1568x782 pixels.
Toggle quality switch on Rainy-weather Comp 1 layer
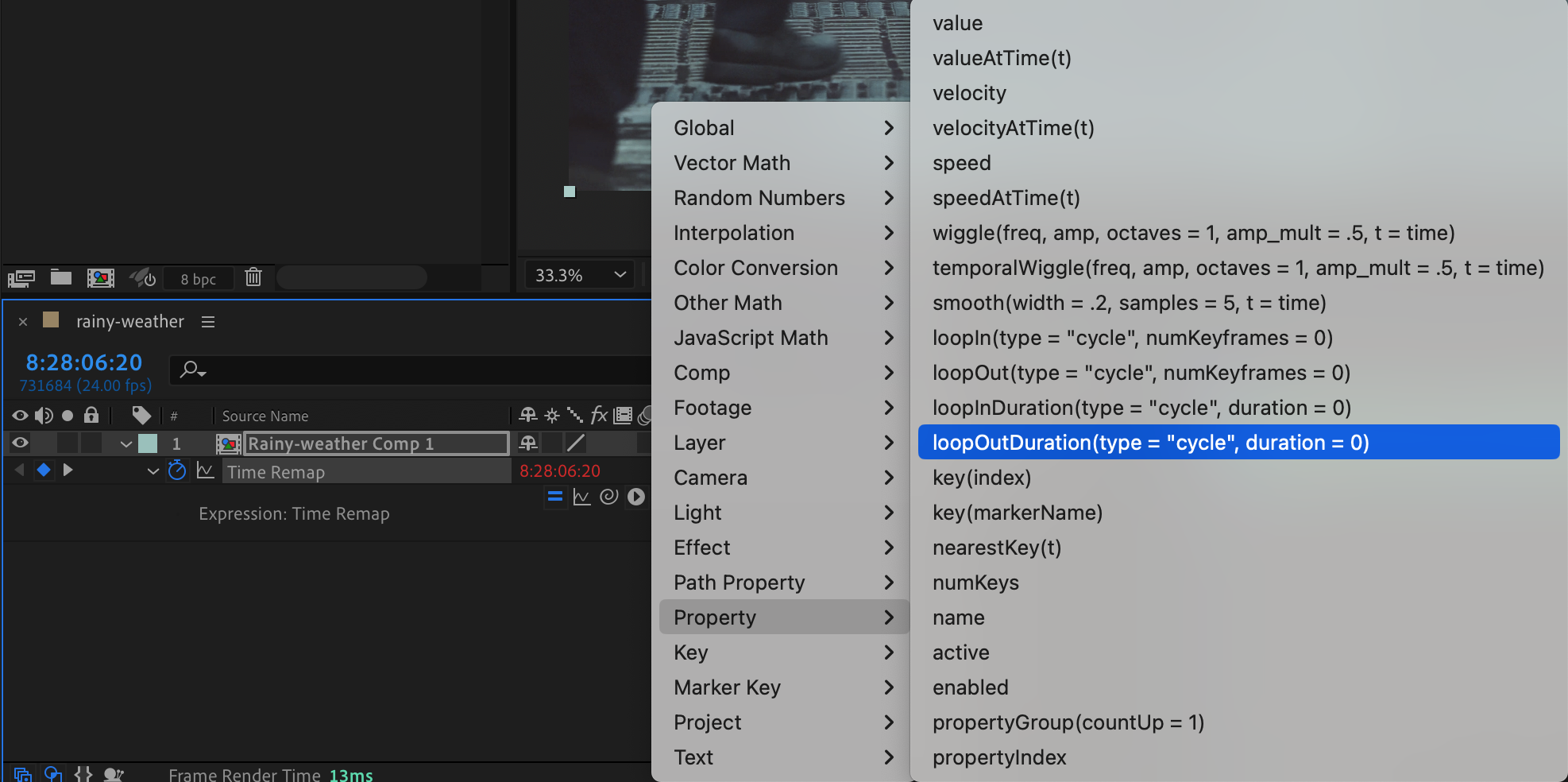(575, 443)
